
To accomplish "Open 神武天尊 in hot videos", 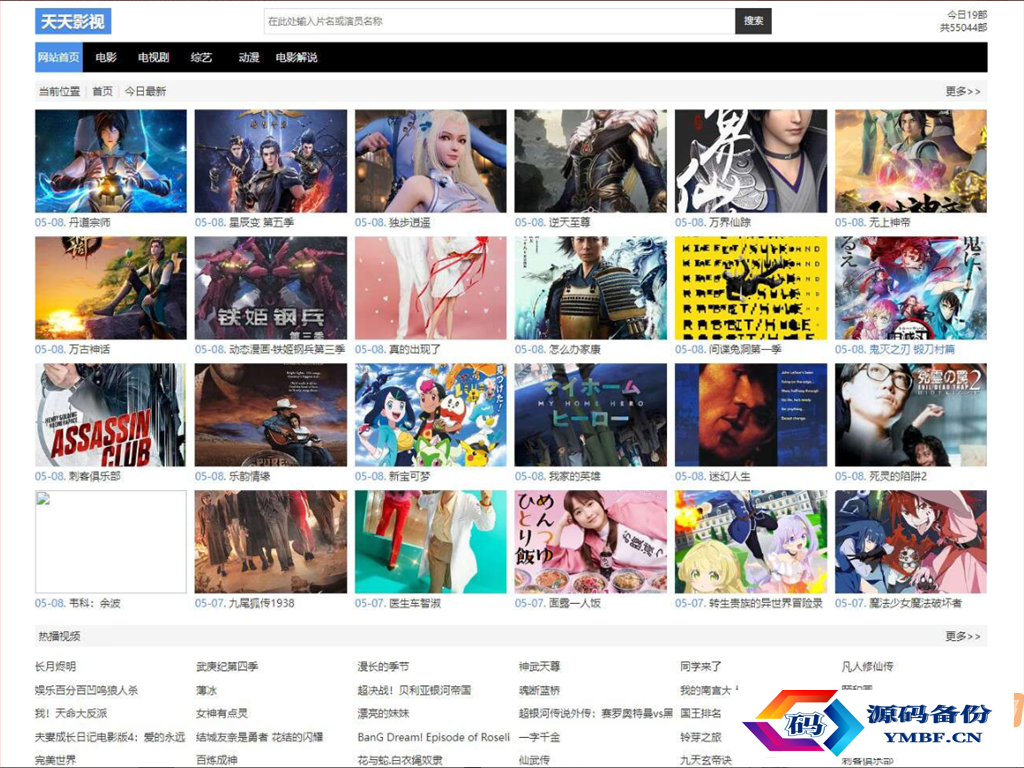I will pyautogui.click(x=539, y=667).
